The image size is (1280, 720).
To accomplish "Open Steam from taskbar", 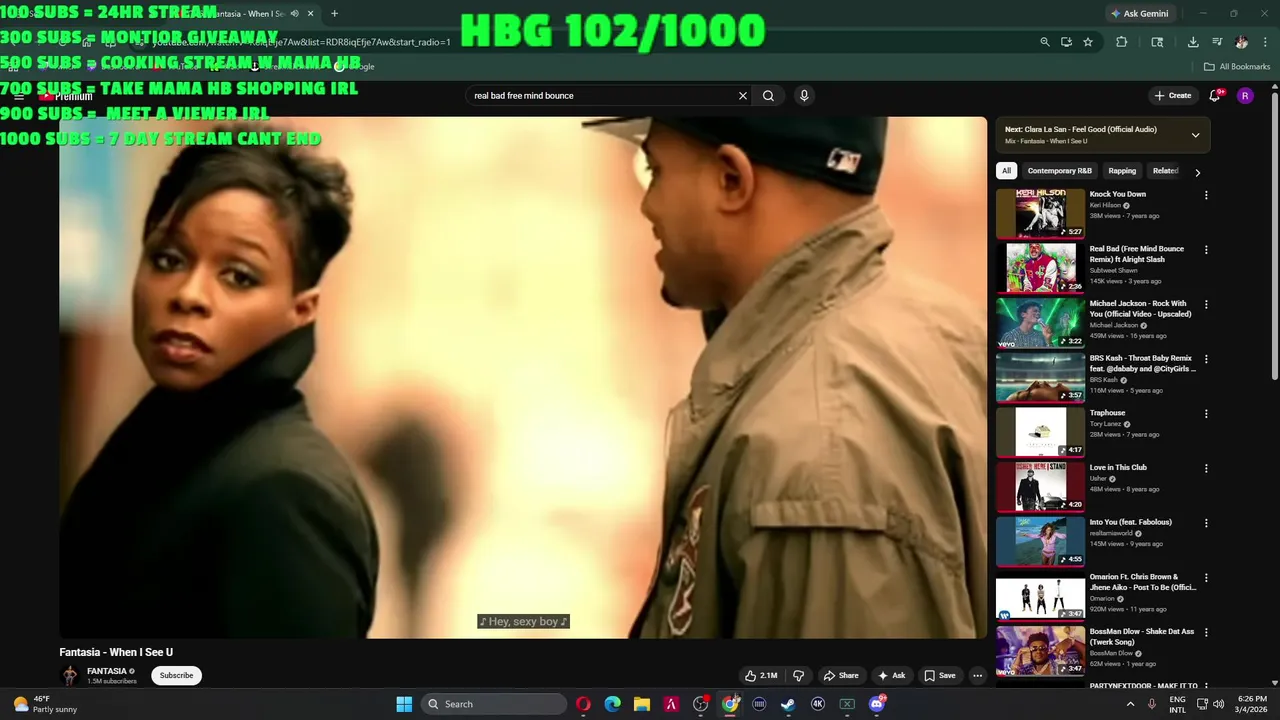I will click(x=788, y=704).
